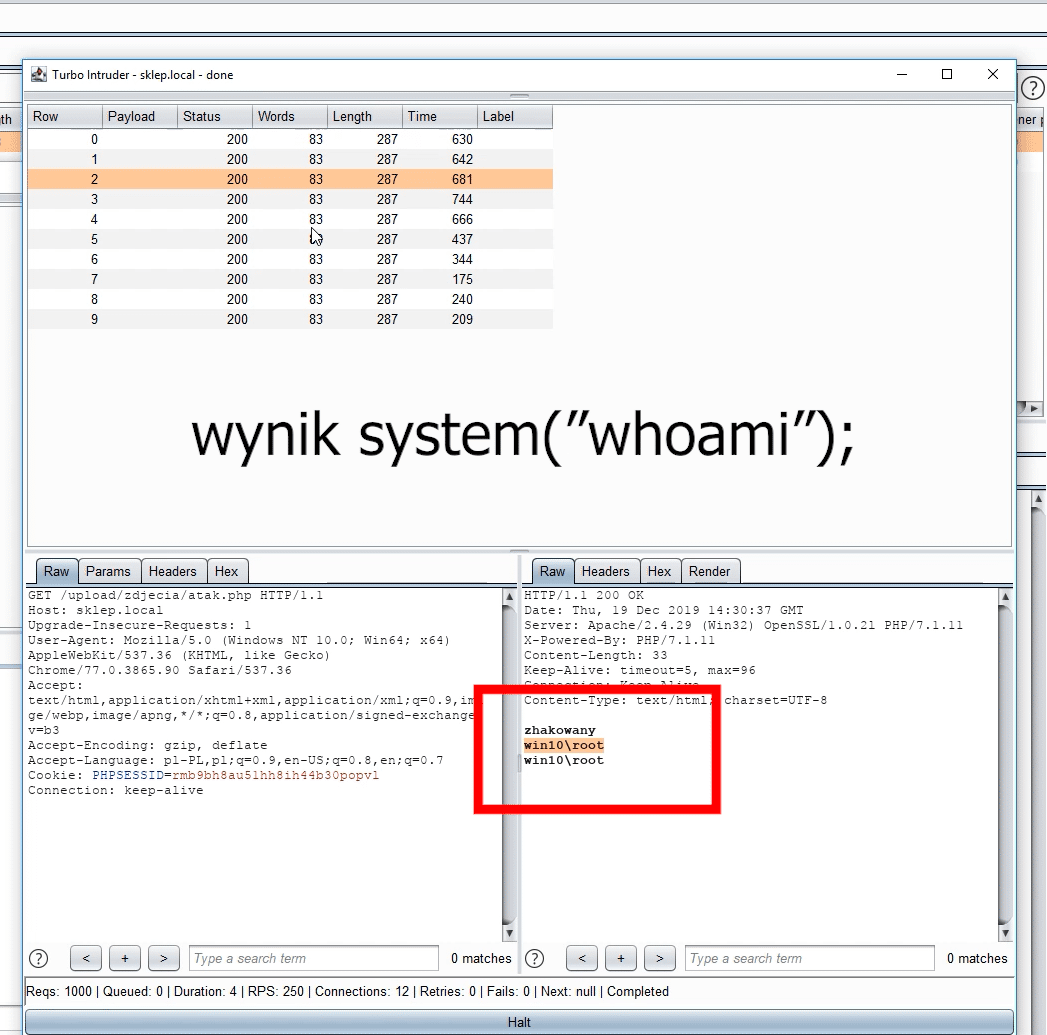Viewport: 1047px width, 1035px height.
Task: Open the response Render tab
Action: 709,571
